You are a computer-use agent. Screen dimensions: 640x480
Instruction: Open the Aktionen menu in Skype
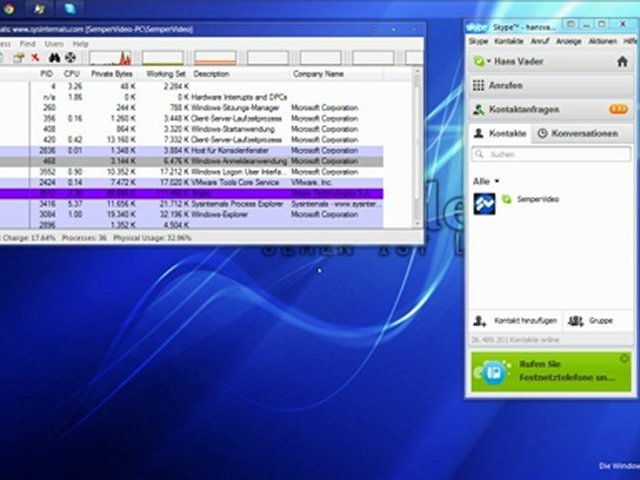click(x=602, y=41)
